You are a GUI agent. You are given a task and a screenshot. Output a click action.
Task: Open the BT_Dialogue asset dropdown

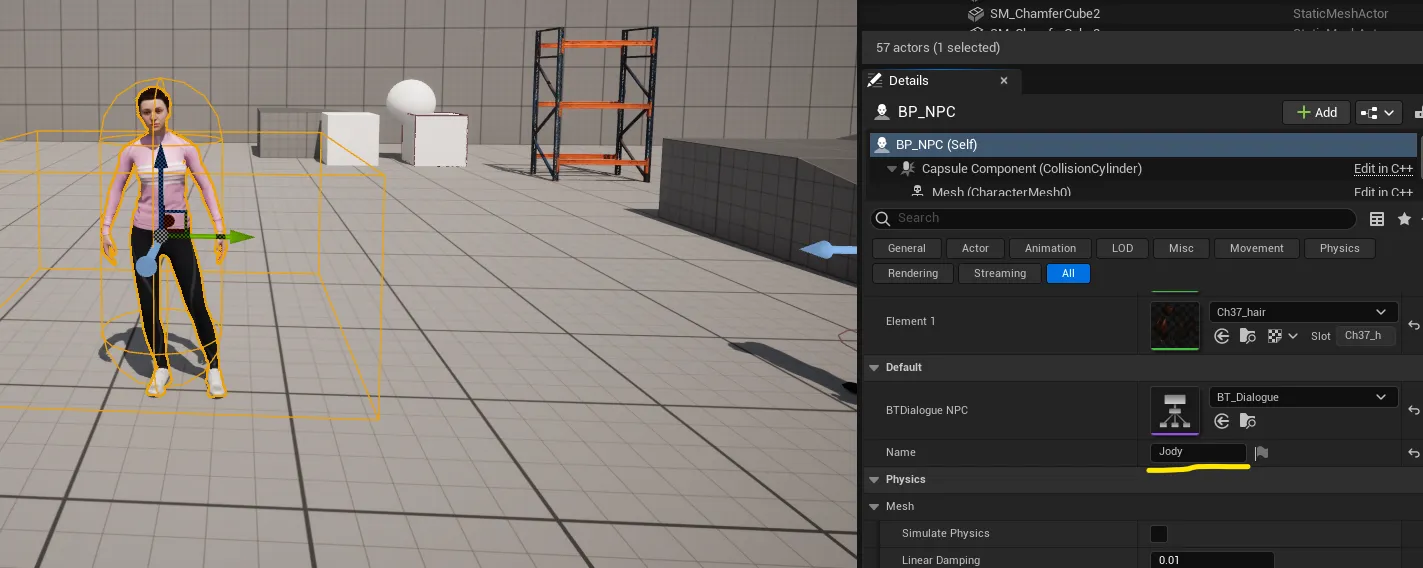(1303, 397)
